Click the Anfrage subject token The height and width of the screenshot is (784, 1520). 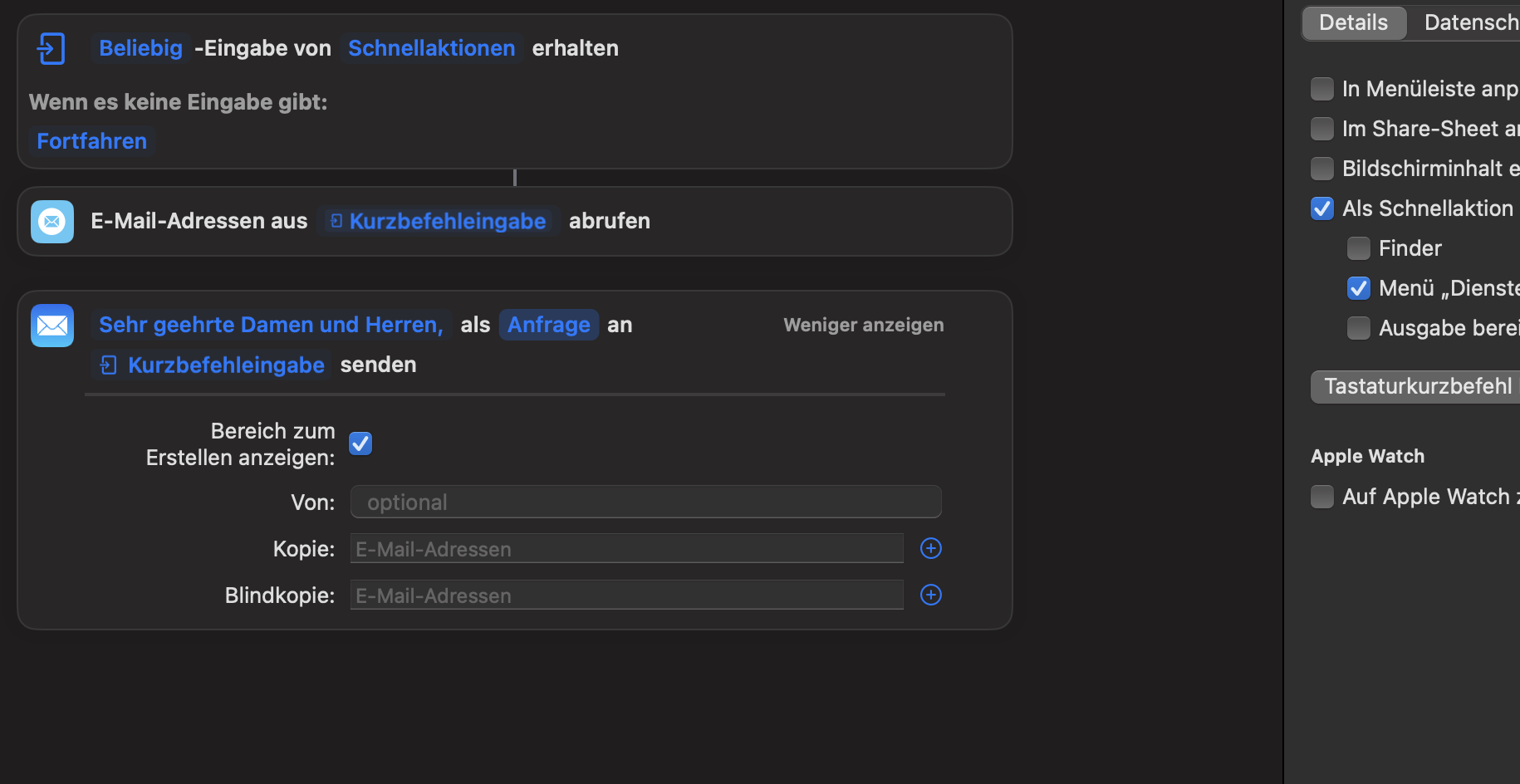point(548,325)
